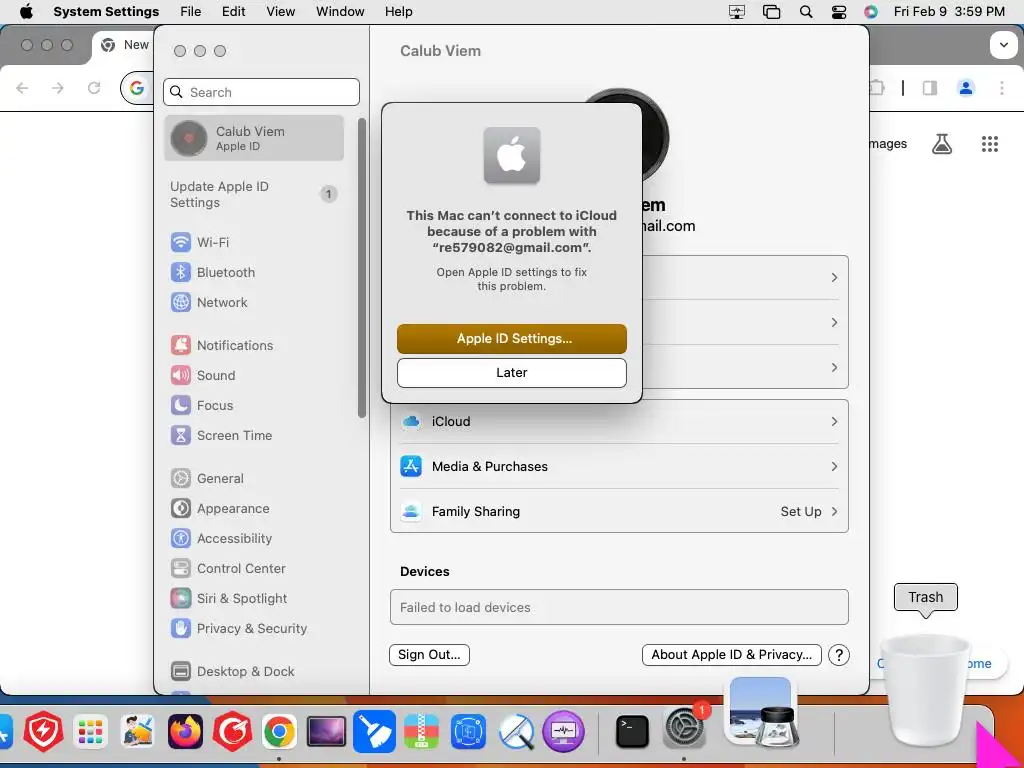Open Preview app from the Dock
Image resolution: width=1024 pixels, height=768 pixels.
[761, 713]
